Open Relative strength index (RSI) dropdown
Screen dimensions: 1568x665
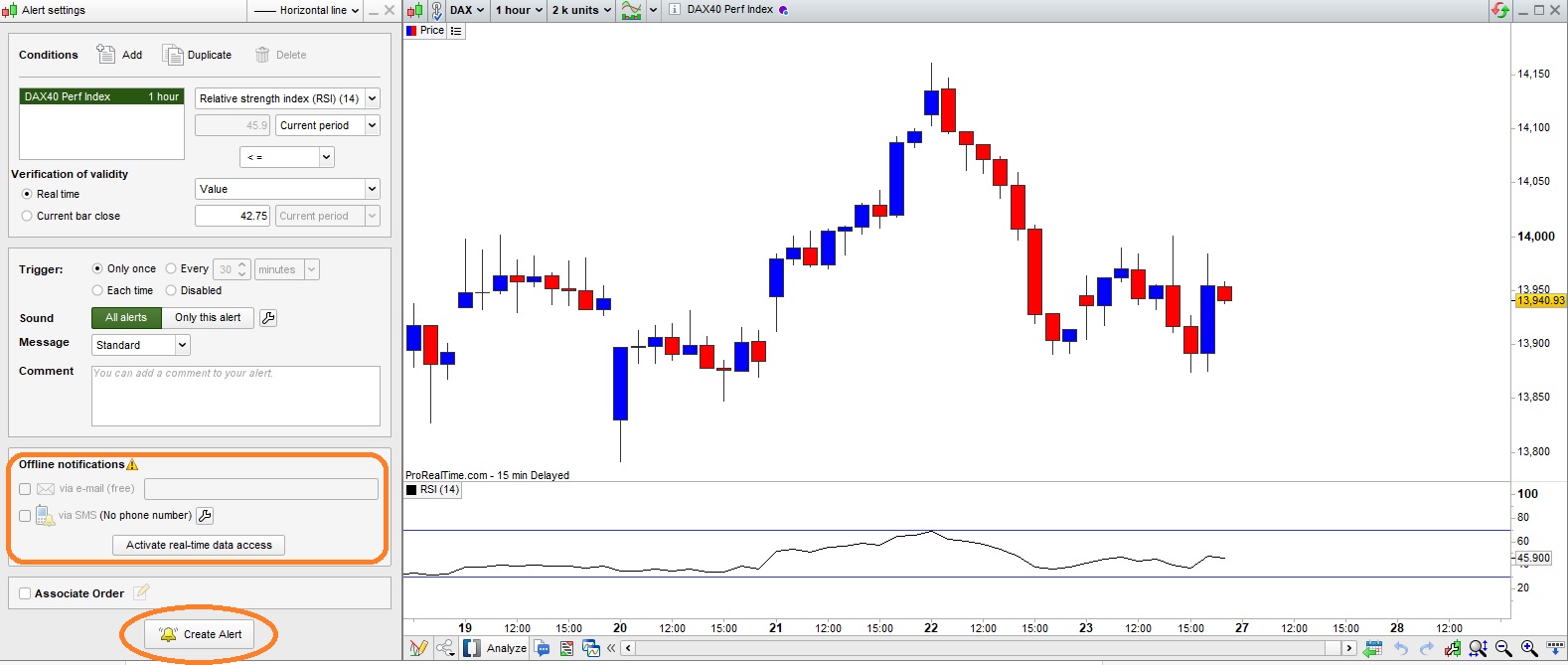(287, 98)
